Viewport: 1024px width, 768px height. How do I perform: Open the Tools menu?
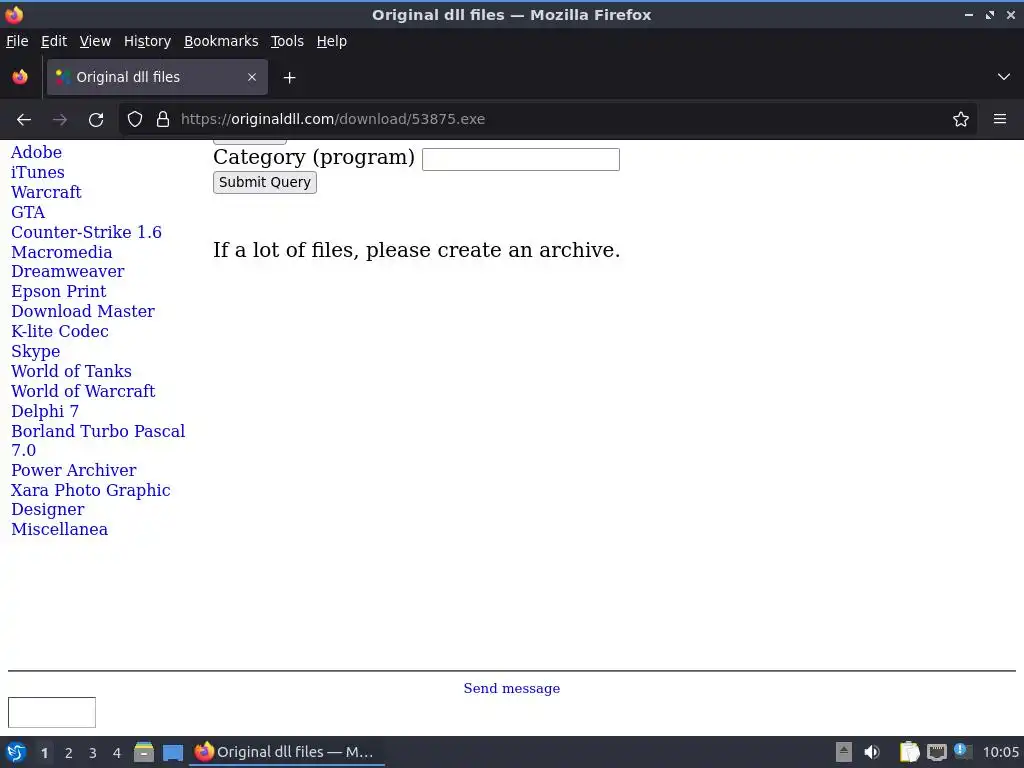click(x=287, y=41)
